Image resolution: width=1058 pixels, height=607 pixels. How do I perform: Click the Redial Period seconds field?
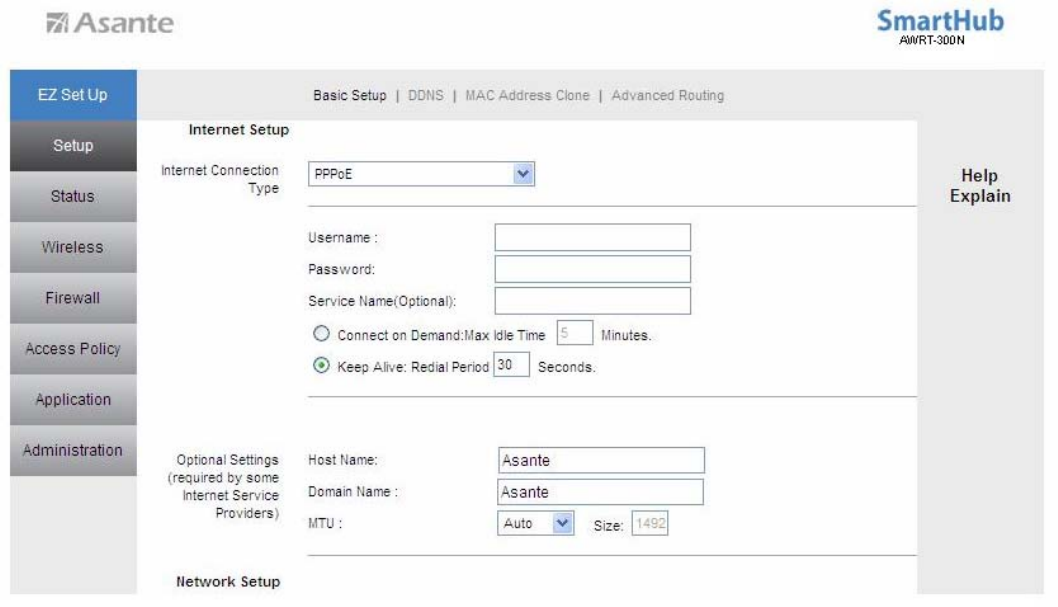511,365
